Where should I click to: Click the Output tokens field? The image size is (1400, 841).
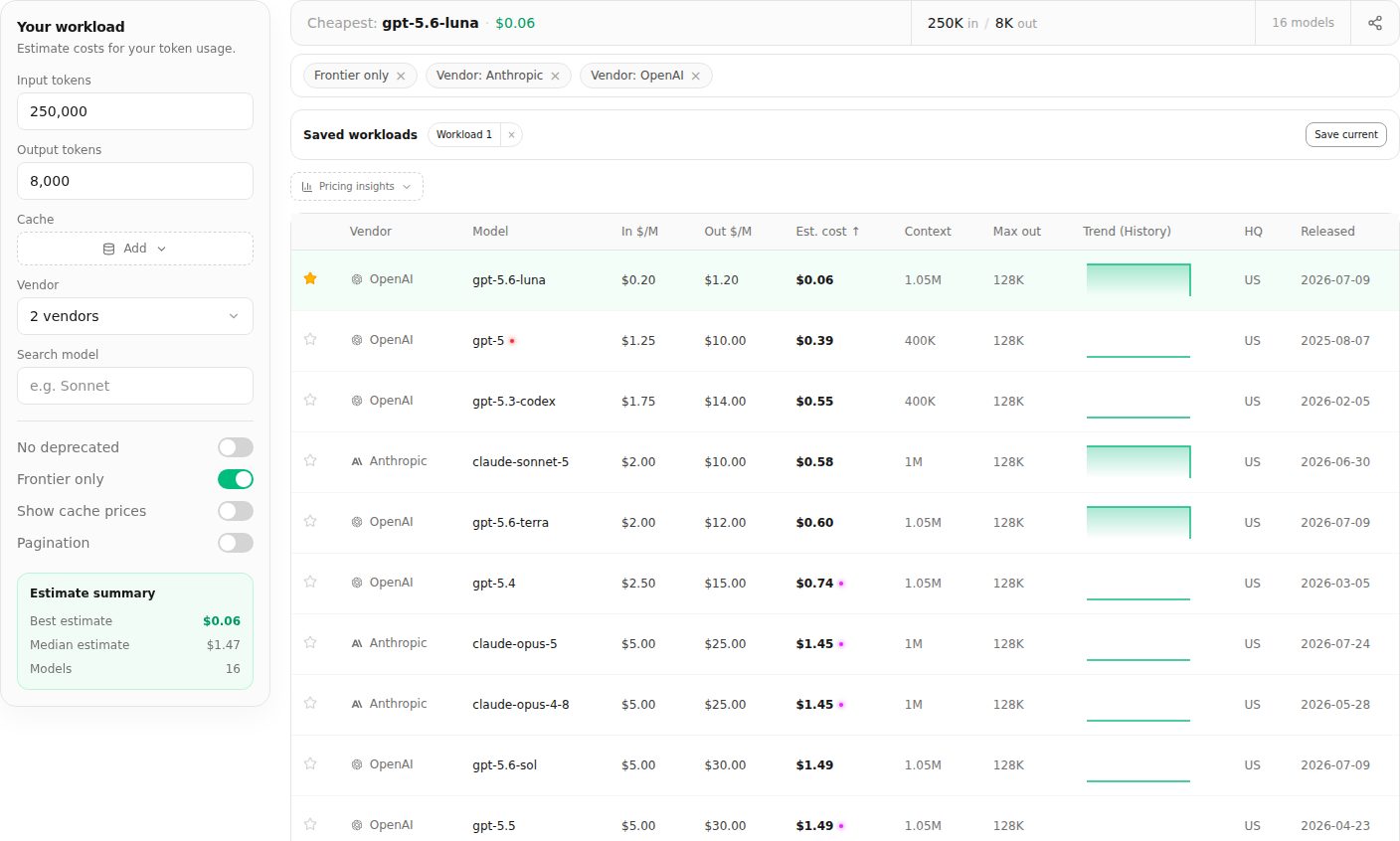pyautogui.click(x=135, y=181)
